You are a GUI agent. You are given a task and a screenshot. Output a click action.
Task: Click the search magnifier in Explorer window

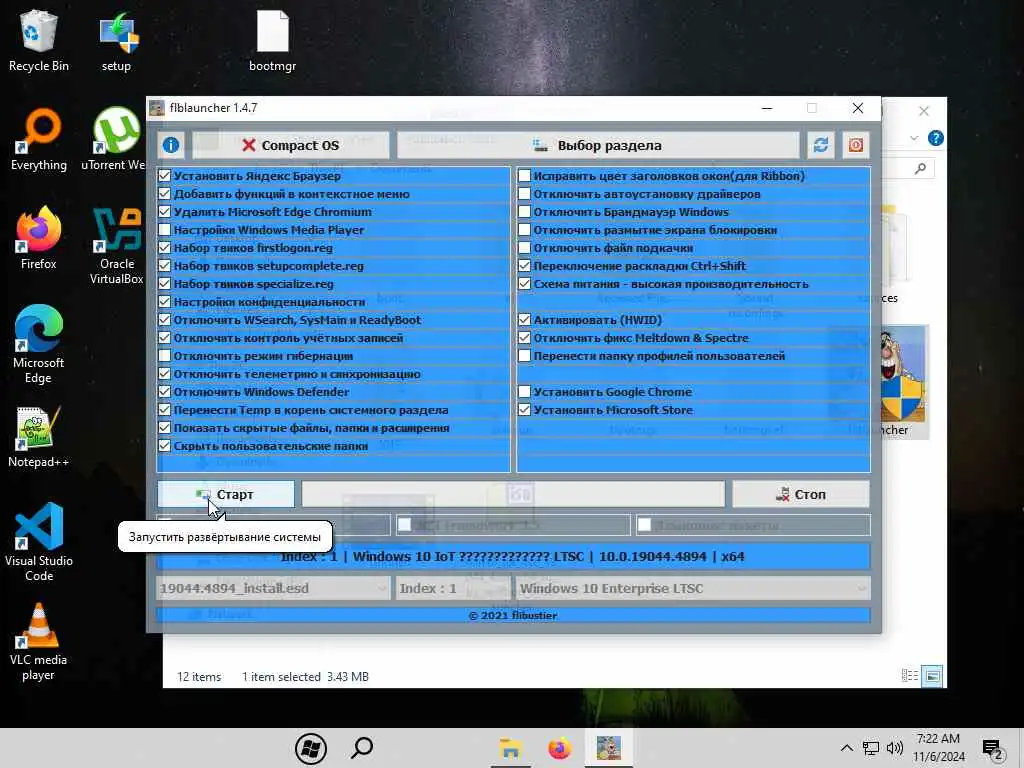pos(920,168)
